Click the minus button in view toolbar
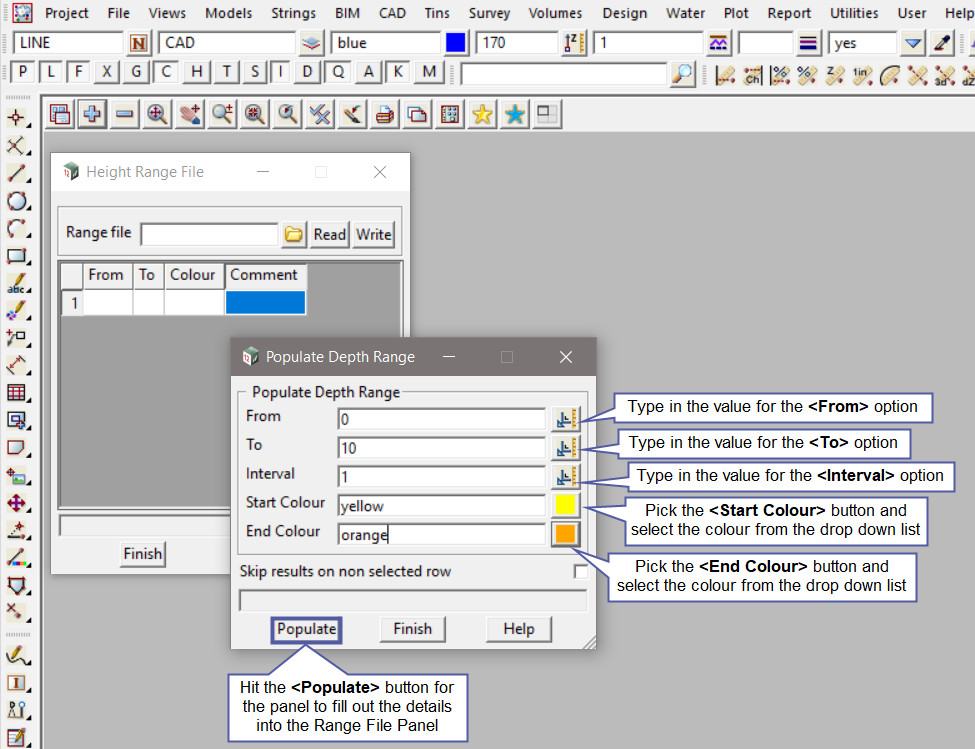The image size is (975, 749). 124,115
